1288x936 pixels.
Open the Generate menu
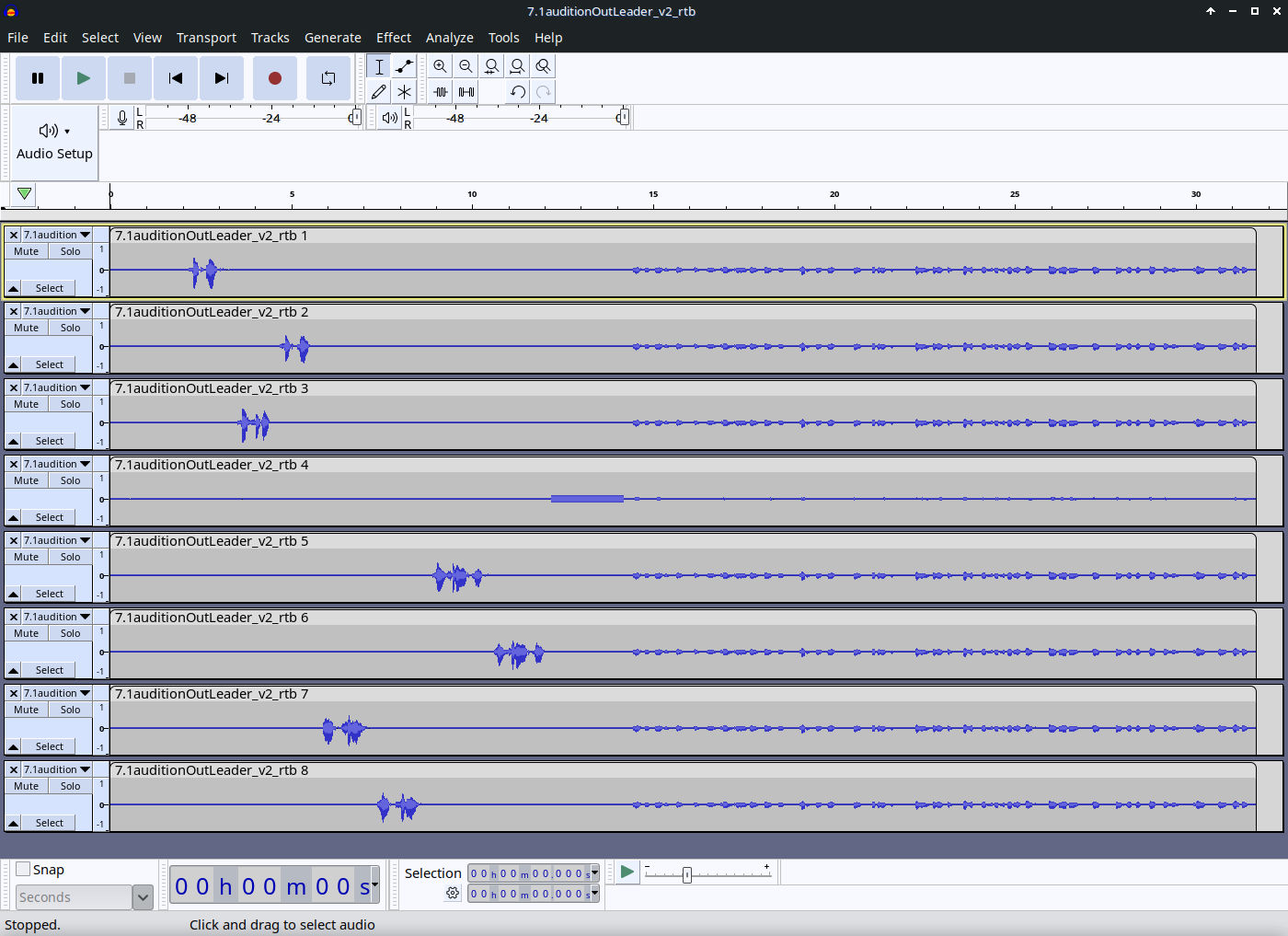click(333, 38)
